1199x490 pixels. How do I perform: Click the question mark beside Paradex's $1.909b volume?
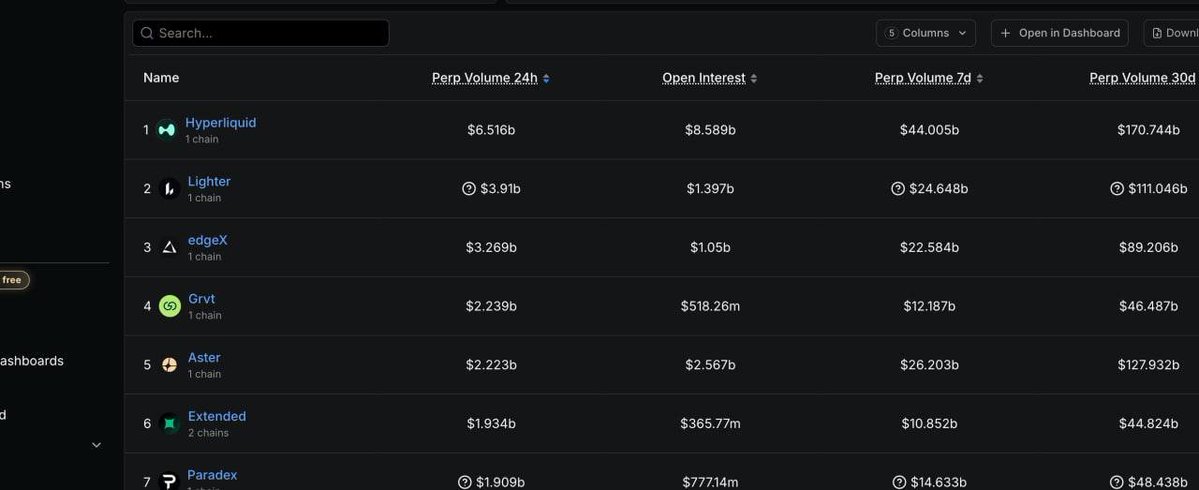464,482
